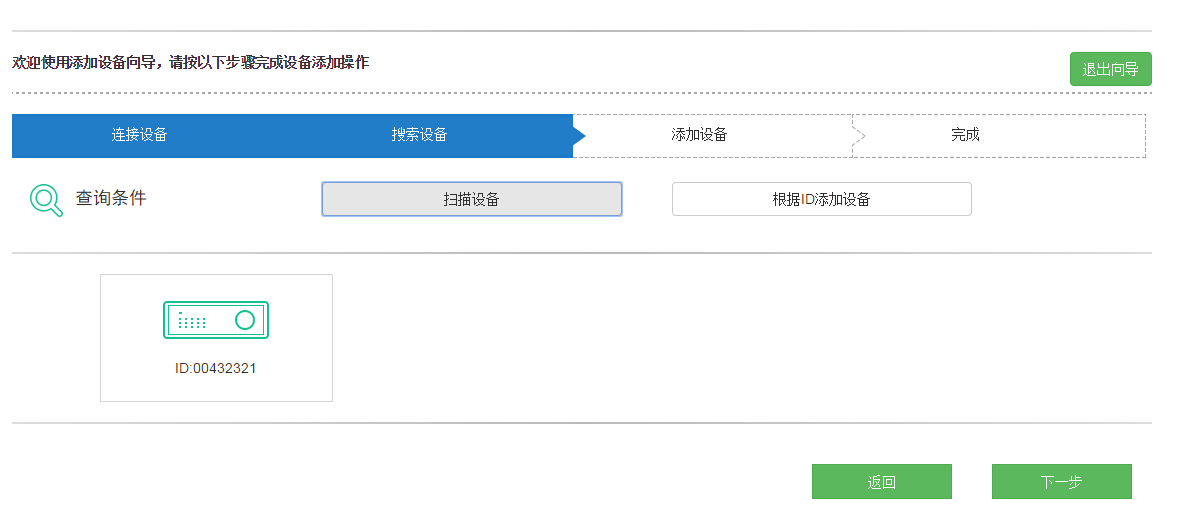This screenshot has width=1179, height=514.
Task: Jump to the 添加设备 step
Action: point(699,135)
